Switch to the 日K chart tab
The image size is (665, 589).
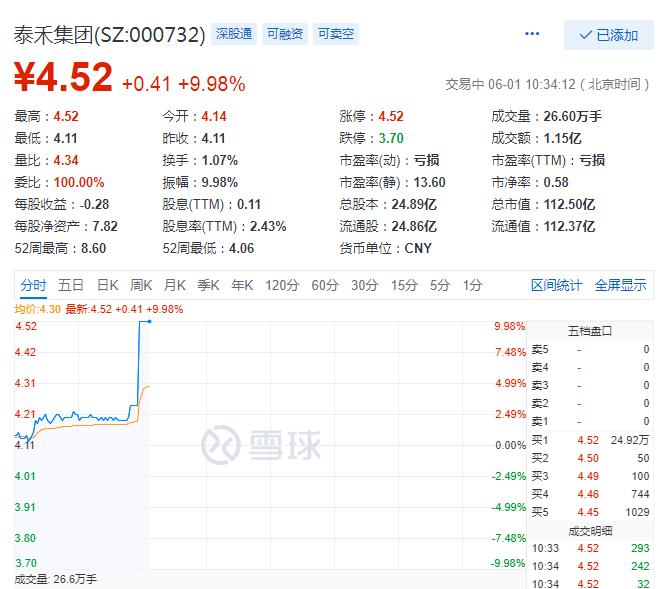(108, 285)
